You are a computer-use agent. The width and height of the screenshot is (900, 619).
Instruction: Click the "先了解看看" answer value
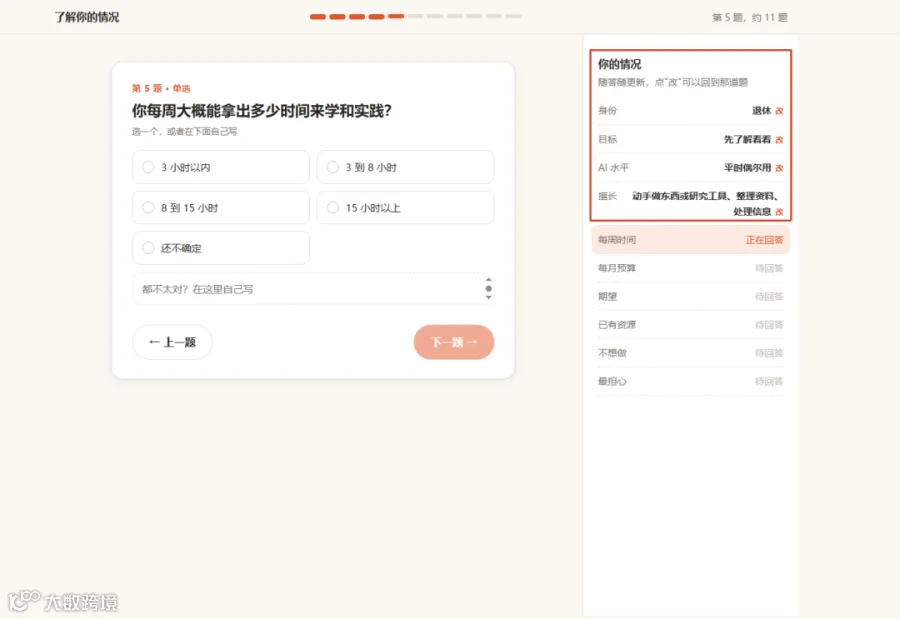pyautogui.click(x=747, y=140)
